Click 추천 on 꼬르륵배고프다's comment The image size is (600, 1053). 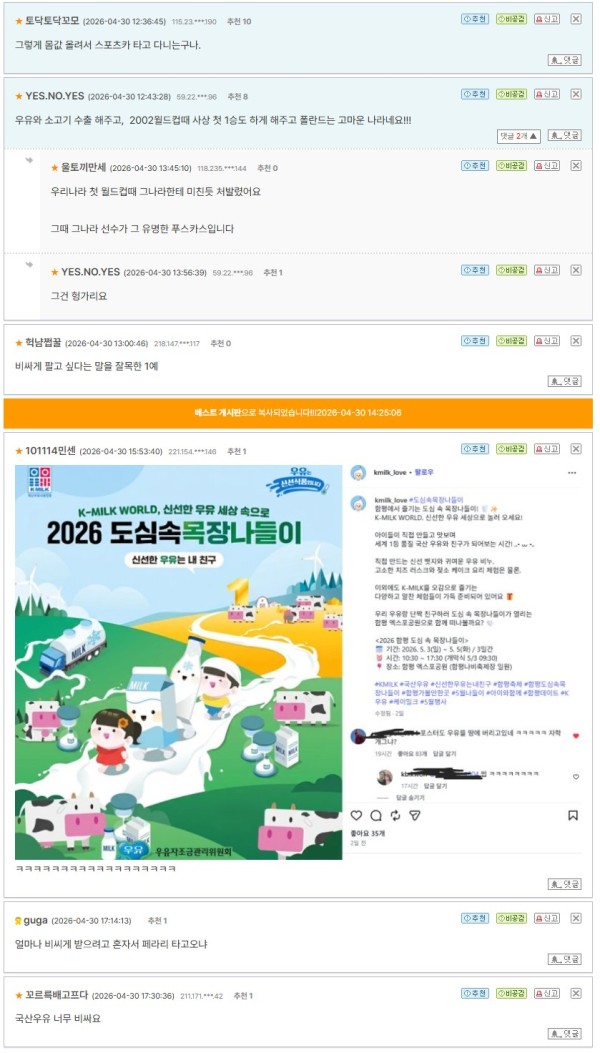(x=475, y=993)
